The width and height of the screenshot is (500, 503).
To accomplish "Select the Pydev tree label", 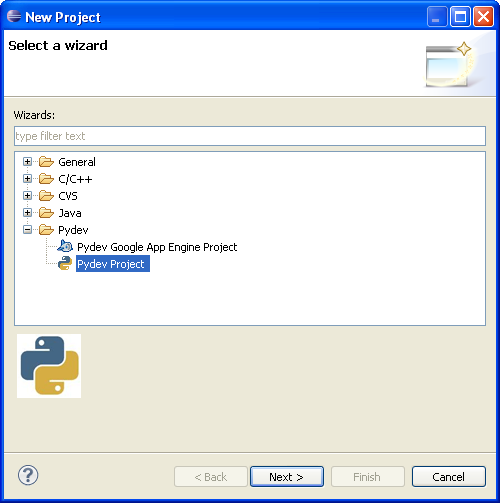I will tap(73, 230).
